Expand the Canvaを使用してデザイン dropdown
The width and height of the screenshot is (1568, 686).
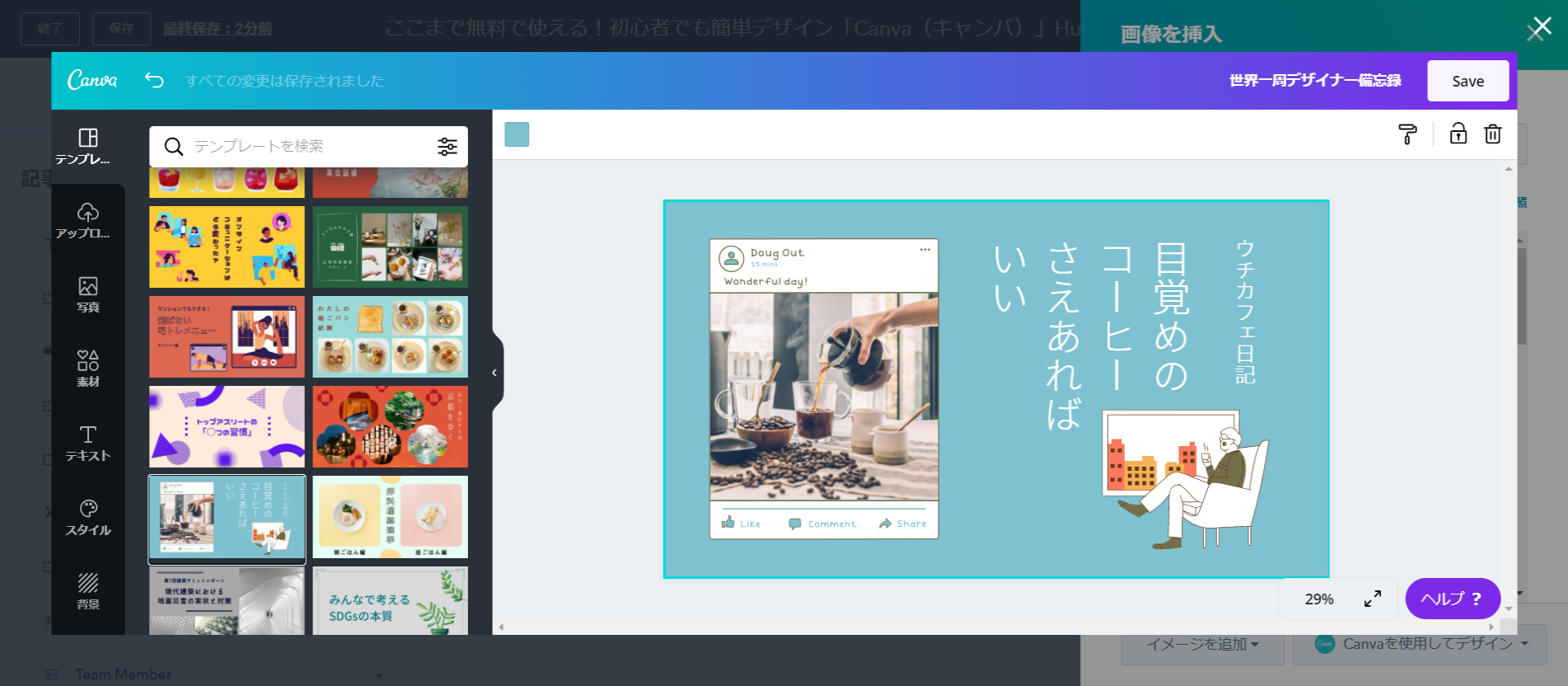1524,644
